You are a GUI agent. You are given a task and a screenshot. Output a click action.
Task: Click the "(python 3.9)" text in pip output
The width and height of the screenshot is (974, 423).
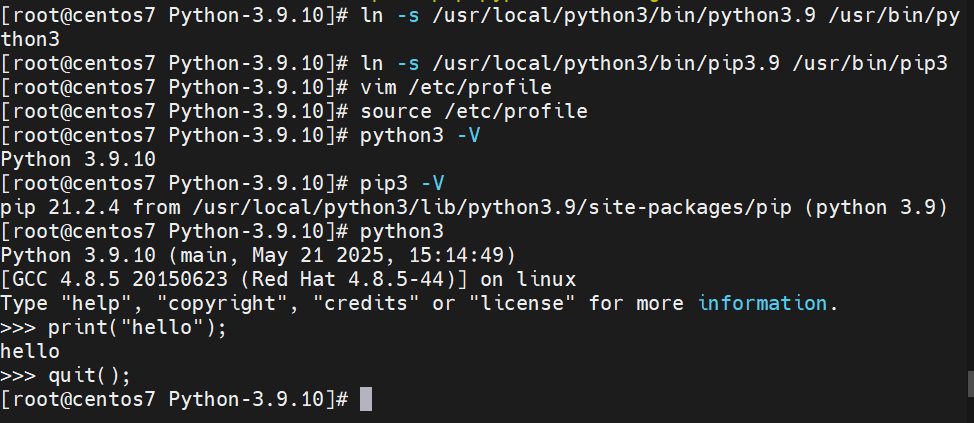876,207
